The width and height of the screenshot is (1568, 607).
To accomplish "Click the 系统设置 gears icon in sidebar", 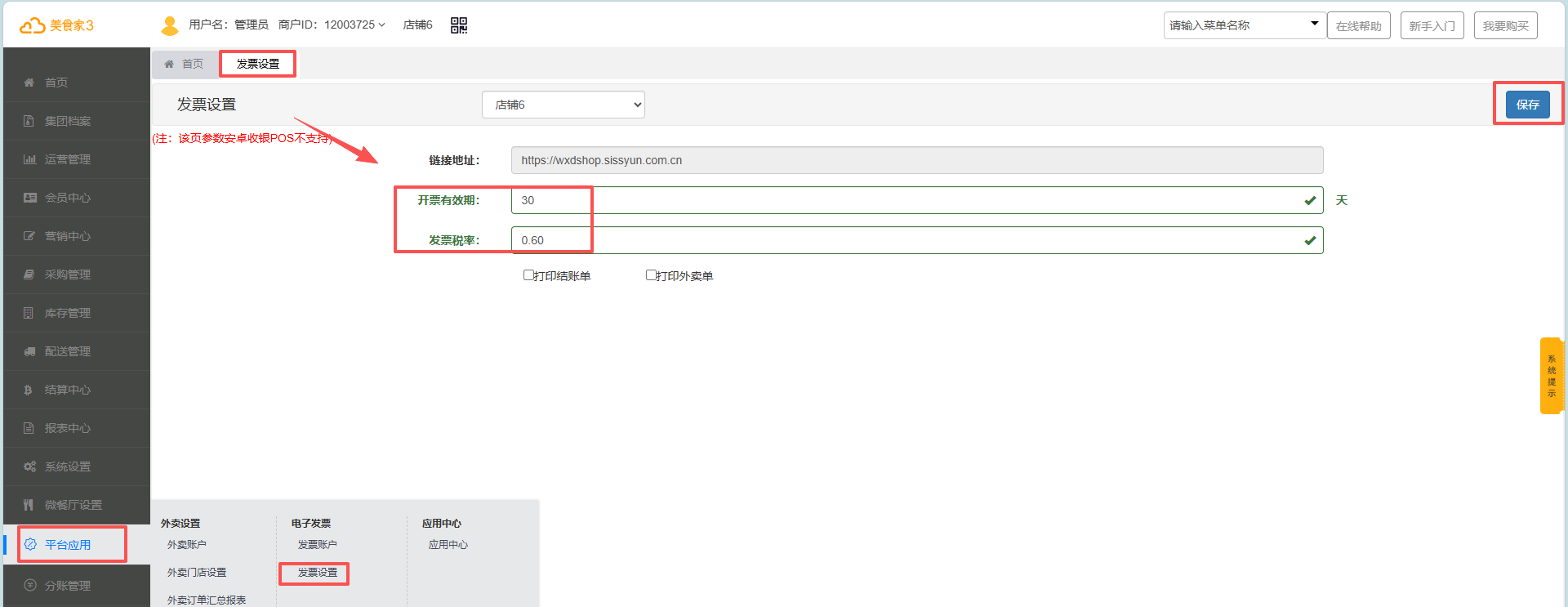I will 29,466.
